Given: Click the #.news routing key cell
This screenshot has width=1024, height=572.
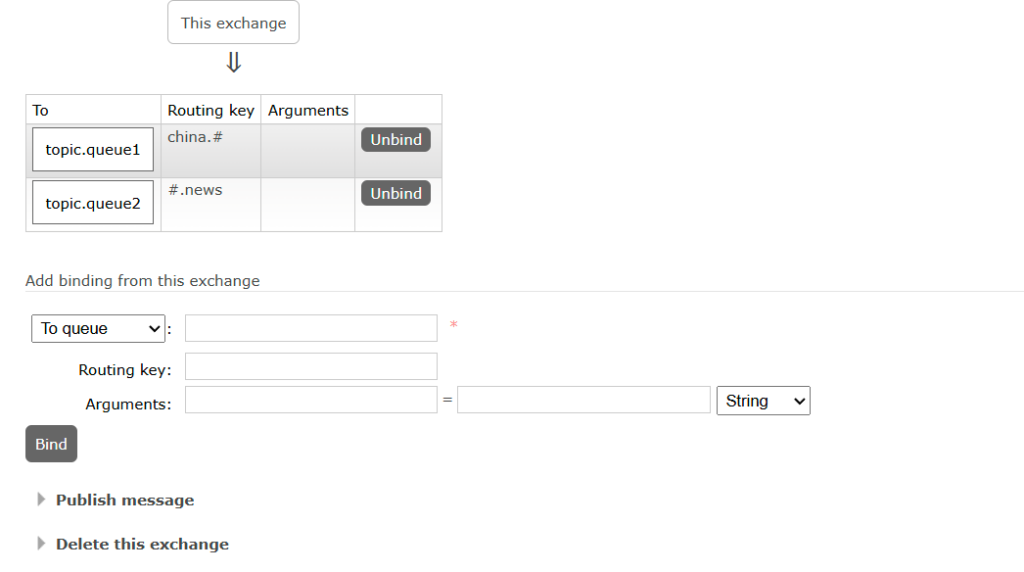Looking at the screenshot, I should tap(195, 190).
